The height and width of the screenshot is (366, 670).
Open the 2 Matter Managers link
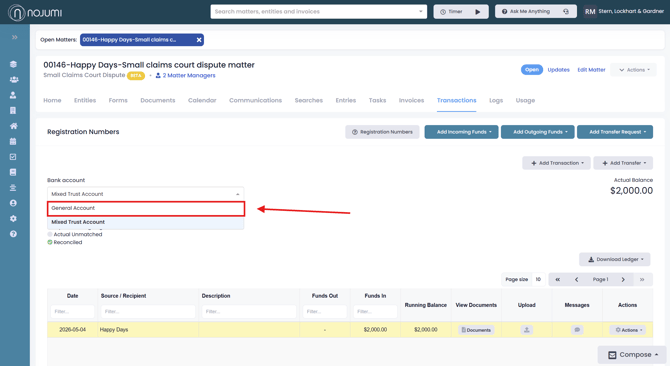[185, 76]
